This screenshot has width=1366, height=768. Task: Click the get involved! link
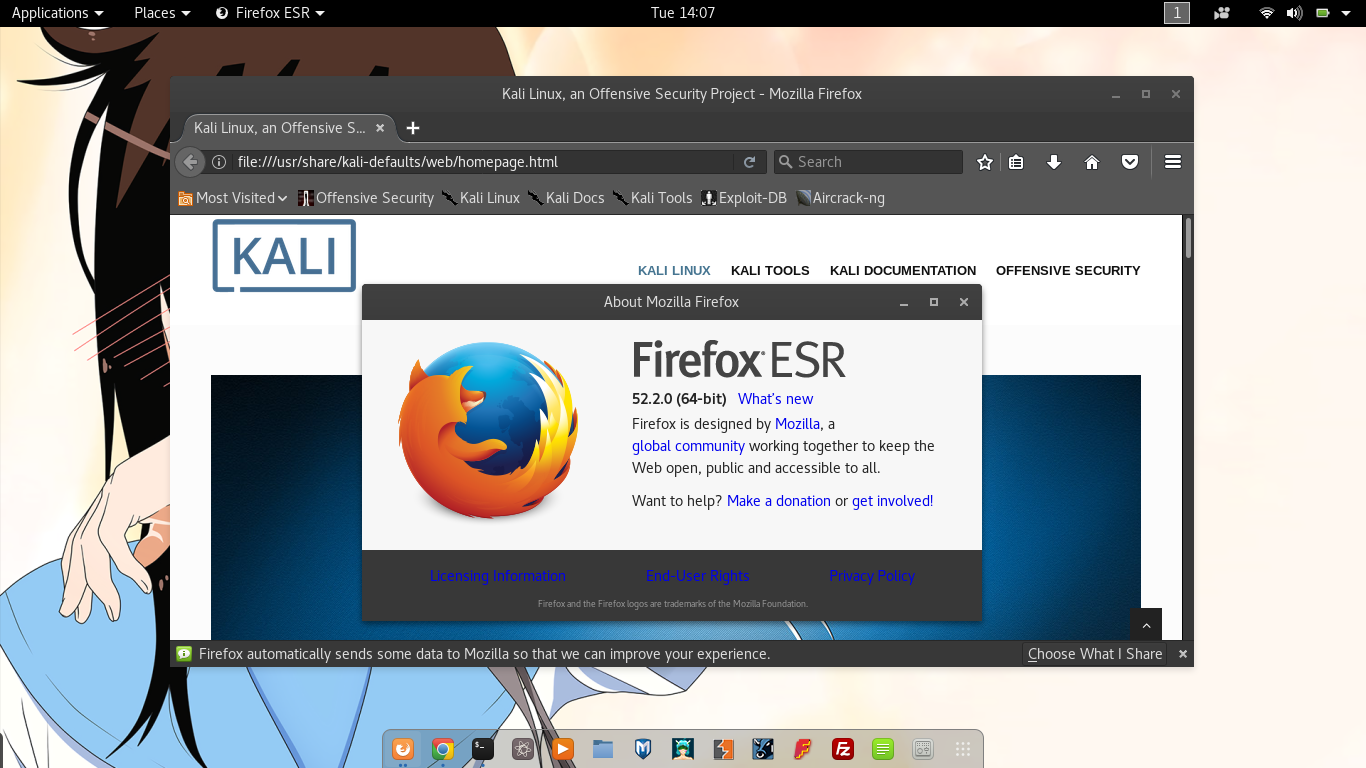(892, 501)
